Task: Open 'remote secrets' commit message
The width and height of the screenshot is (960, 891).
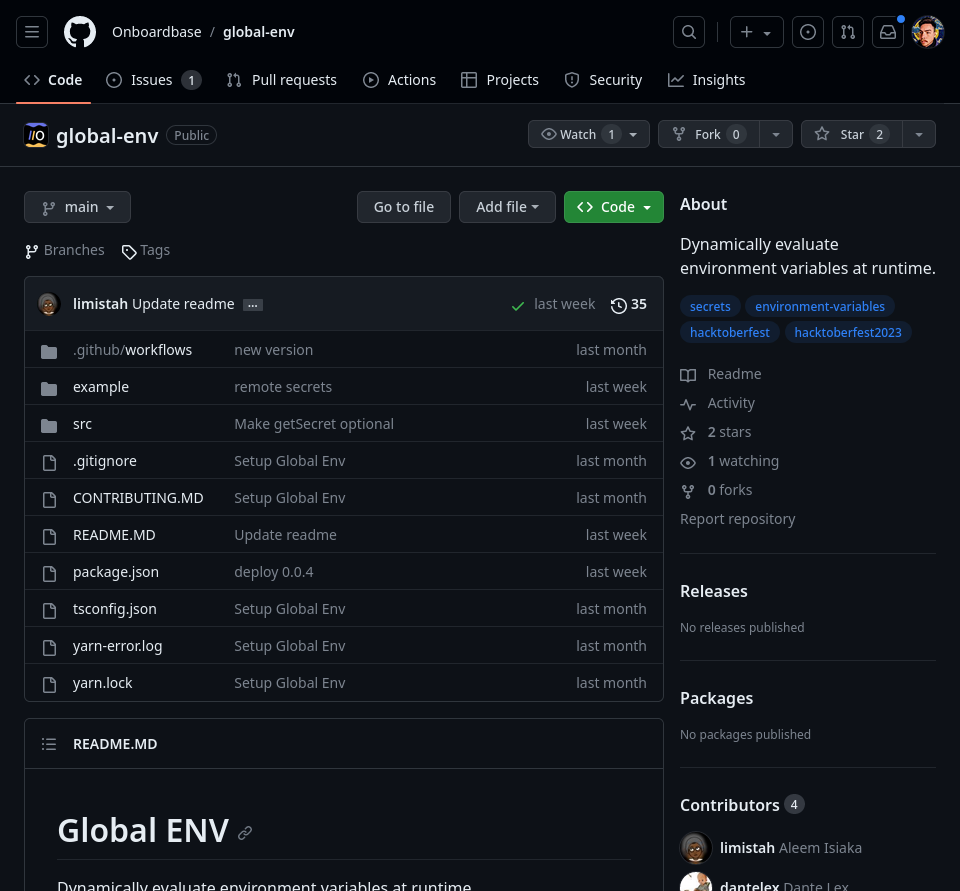Action: (283, 387)
